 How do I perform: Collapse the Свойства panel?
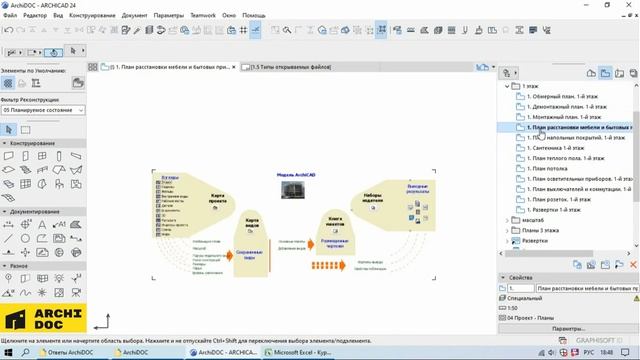(503, 277)
